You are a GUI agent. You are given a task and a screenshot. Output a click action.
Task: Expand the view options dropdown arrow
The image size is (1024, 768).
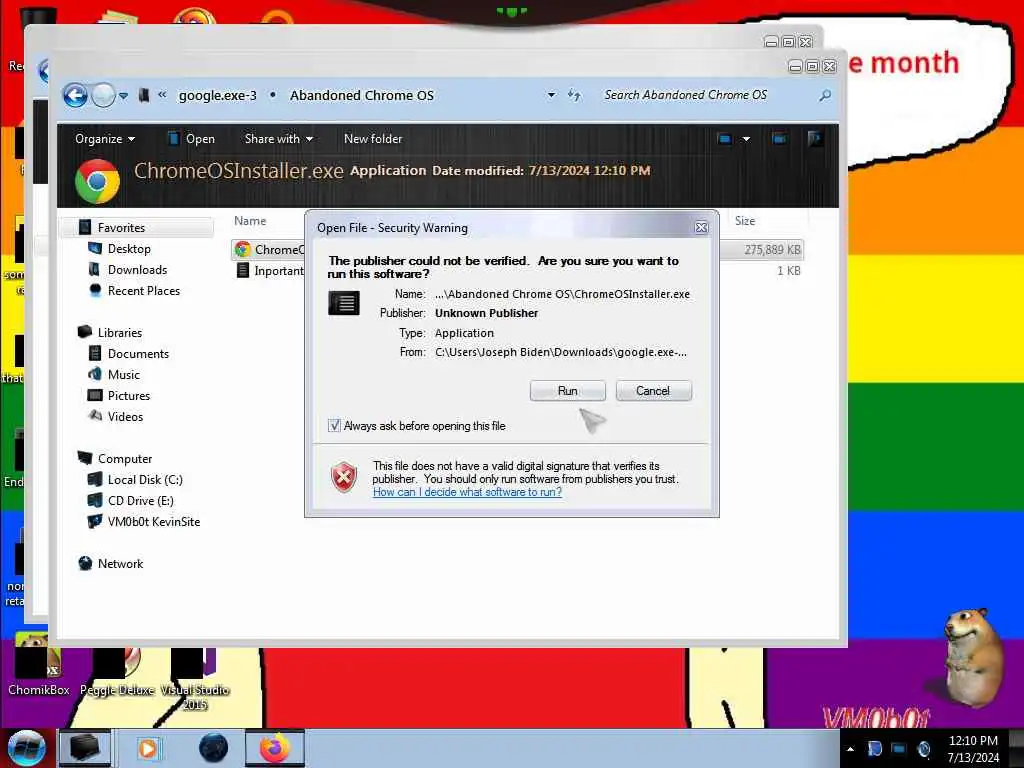click(746, 138)
